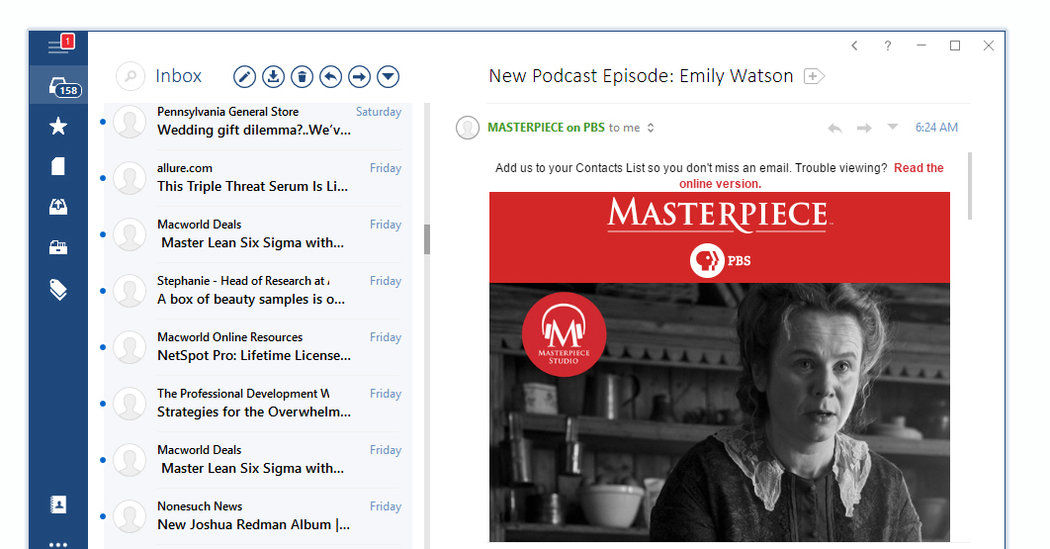Expand recipient details next to 'to me'
This screenshot has height=549, width=1050.
pyautogui.click(x=650, y=127)
